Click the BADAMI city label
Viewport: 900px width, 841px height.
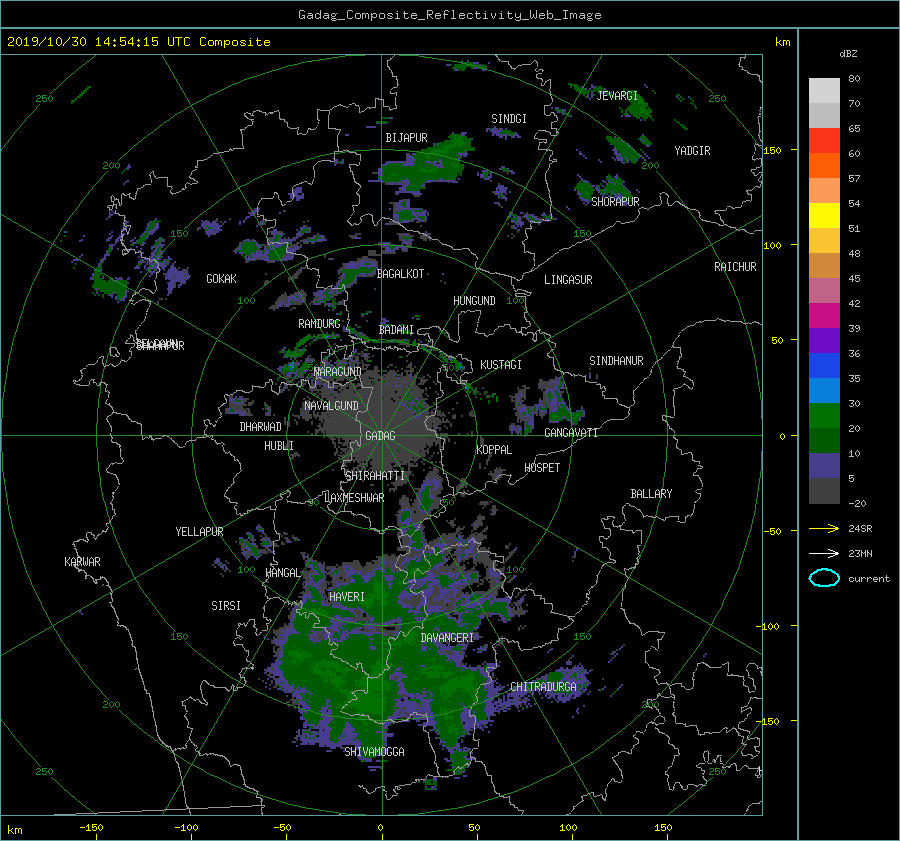click(x=396, y=330)
